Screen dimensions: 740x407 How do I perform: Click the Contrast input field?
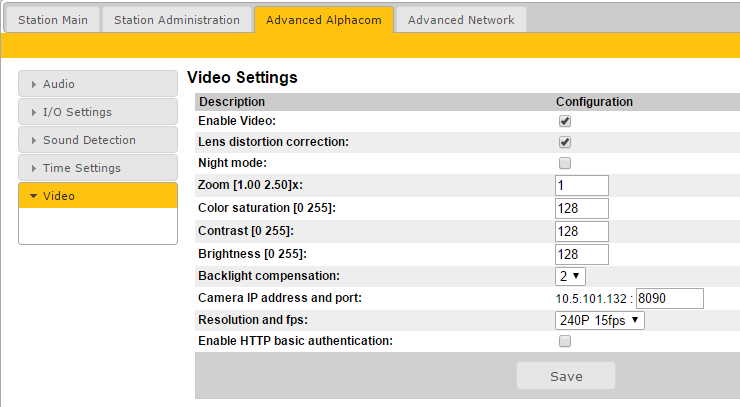(x=581, y=231)
